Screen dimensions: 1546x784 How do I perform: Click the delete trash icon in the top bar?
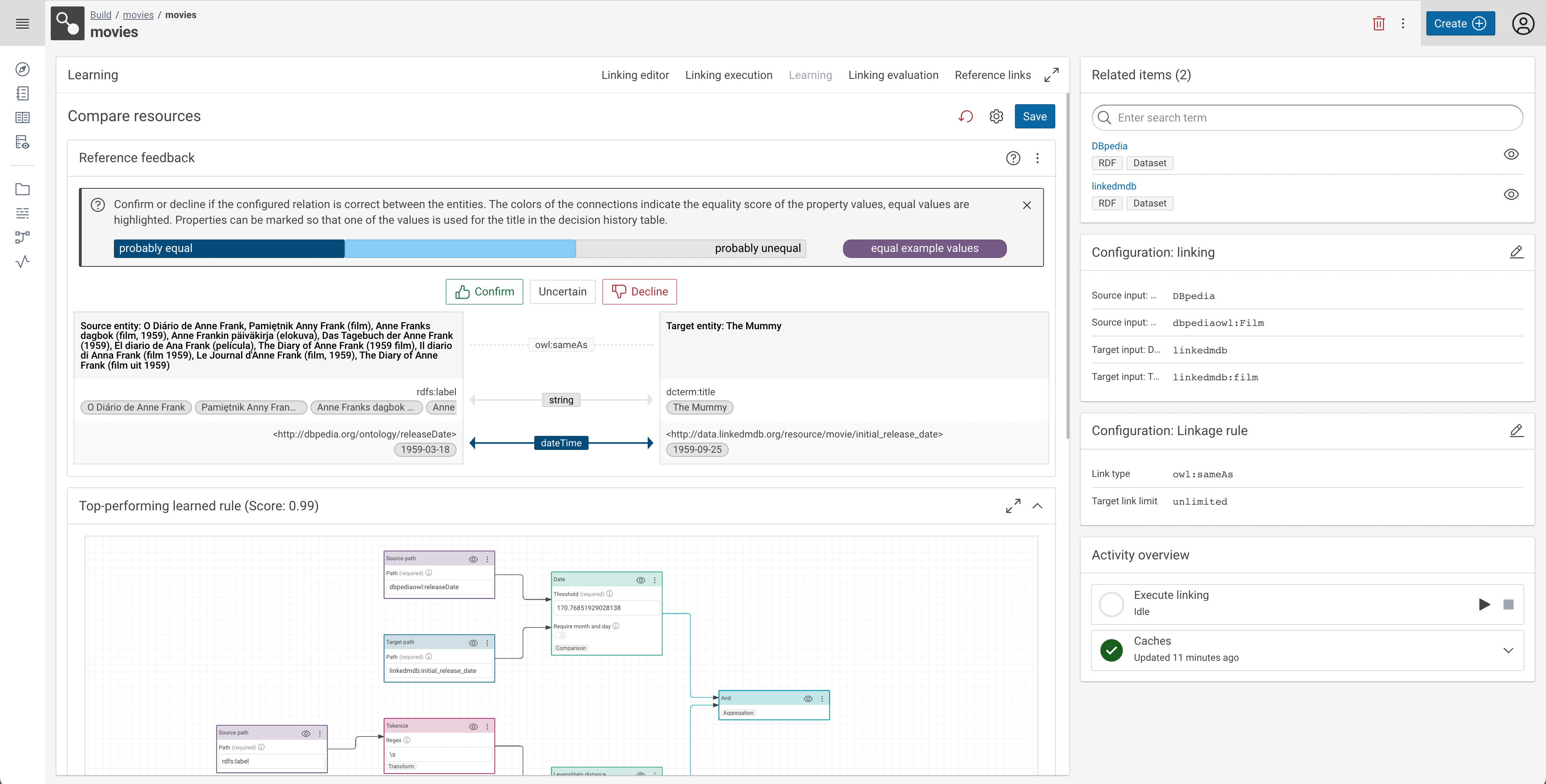pyautogui.click(x=1379, y=23)
